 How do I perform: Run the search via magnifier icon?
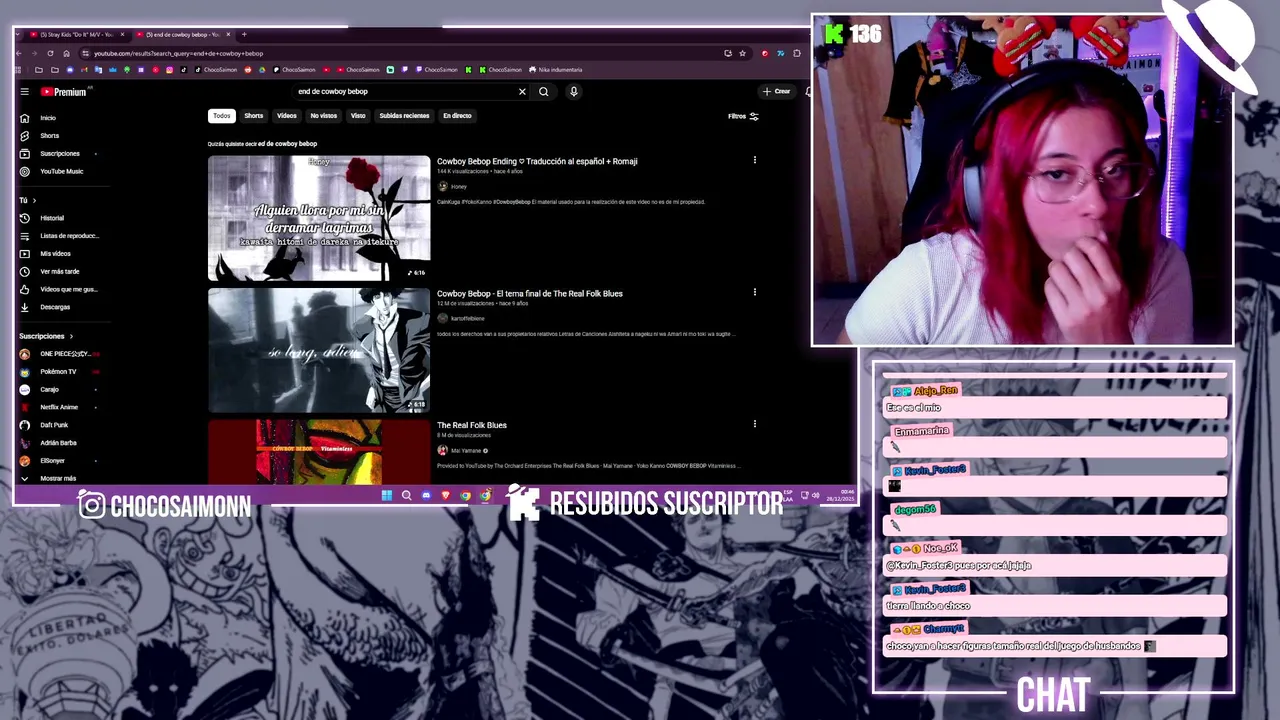544,91
